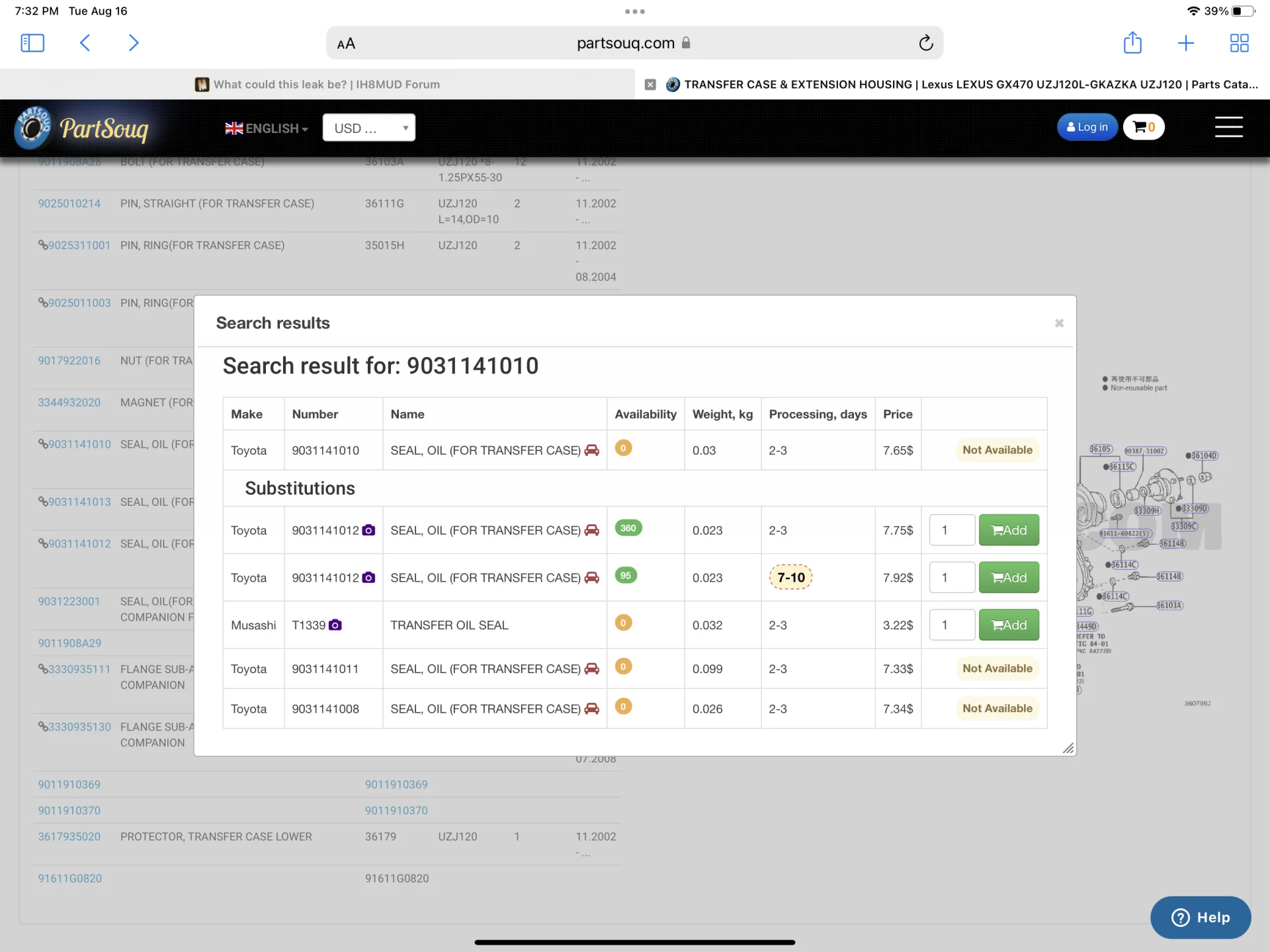Click car icon in 7.92$ substitution row
Screen dimensions: 1270x952
point(592,578)
